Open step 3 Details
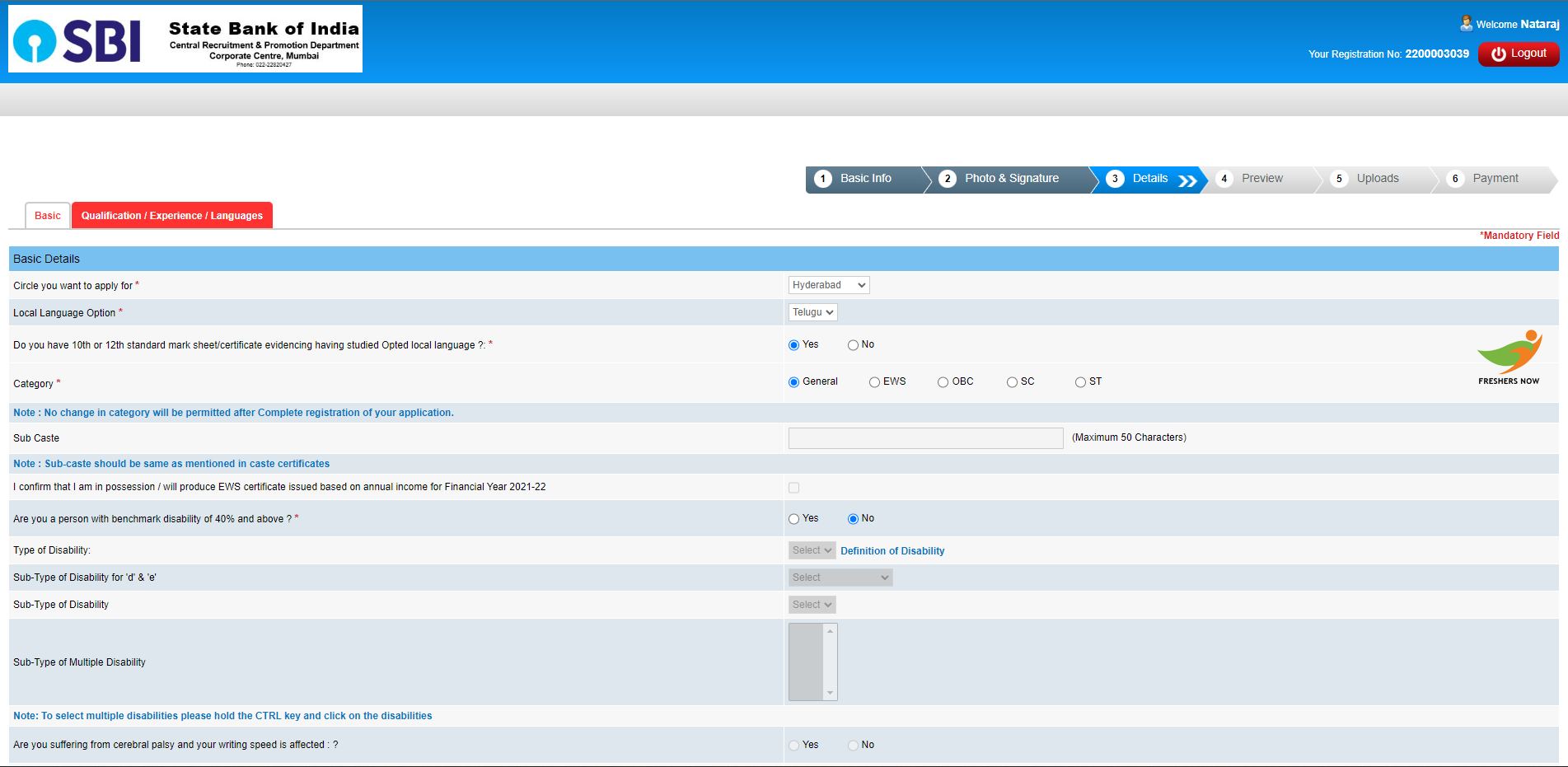The width and height of the screenshot is (1568, 767). (1149, 179)
